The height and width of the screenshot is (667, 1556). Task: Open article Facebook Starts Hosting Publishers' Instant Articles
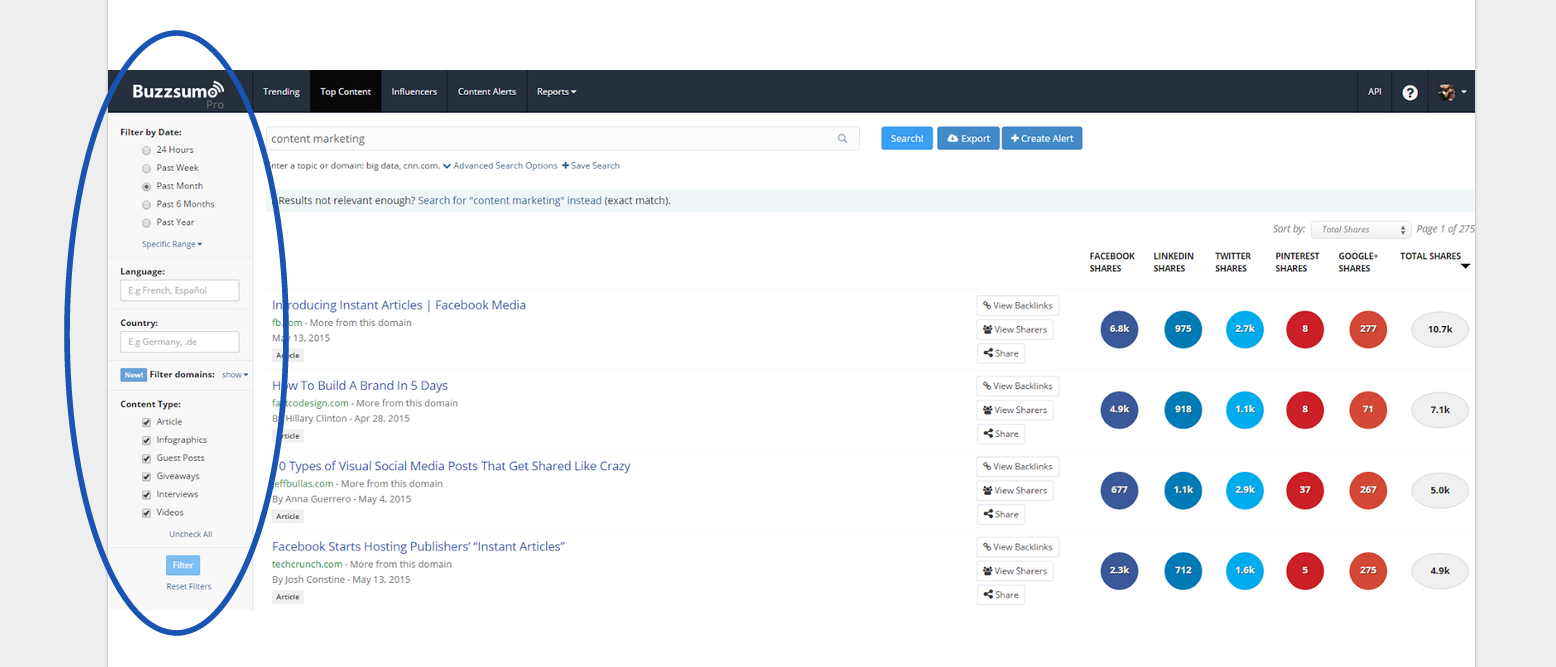click(419, 547)
